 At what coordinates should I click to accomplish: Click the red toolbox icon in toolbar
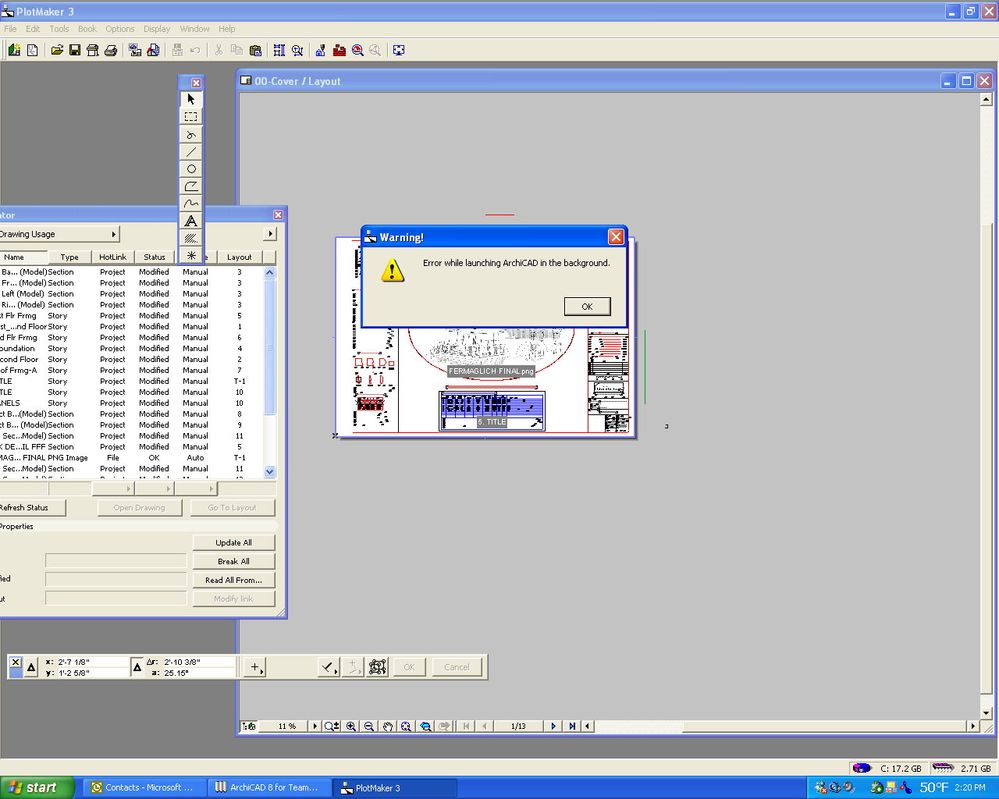tap(339, 50)
